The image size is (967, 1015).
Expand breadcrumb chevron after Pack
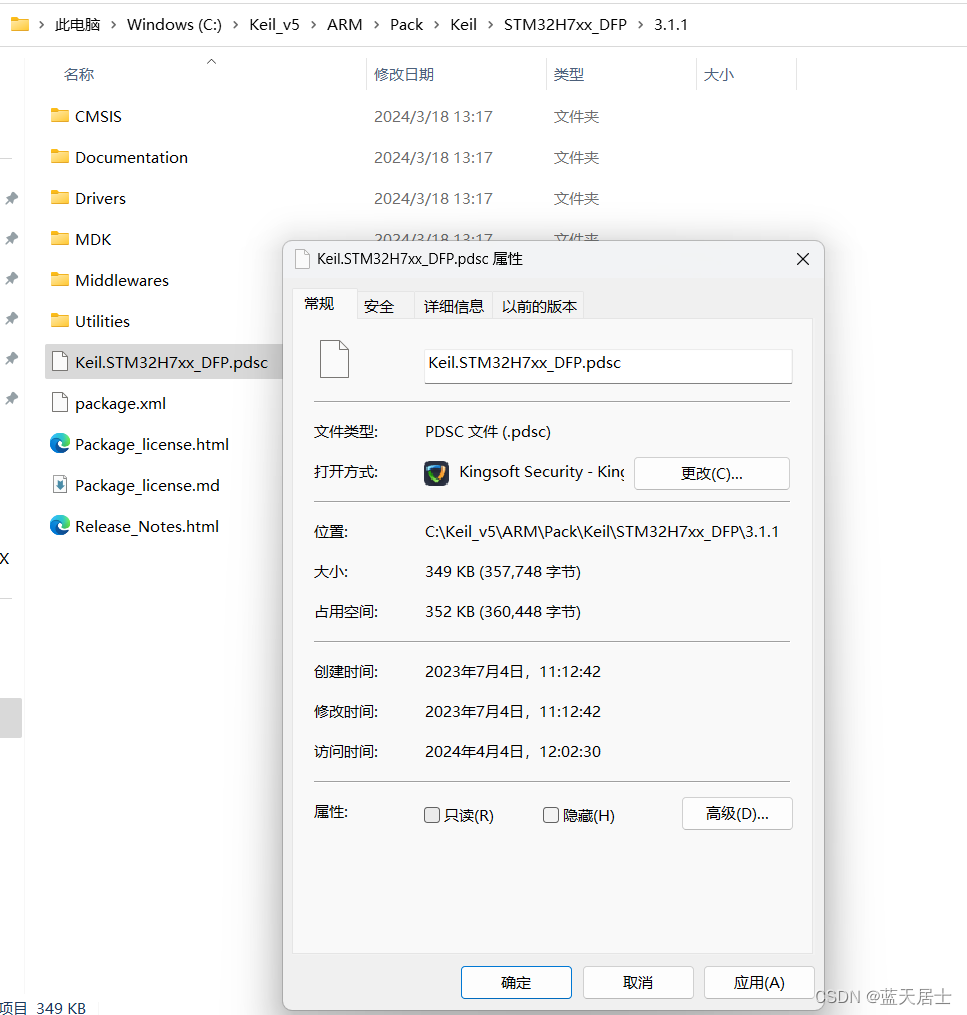pyautogui.click(x=436, y=25)
